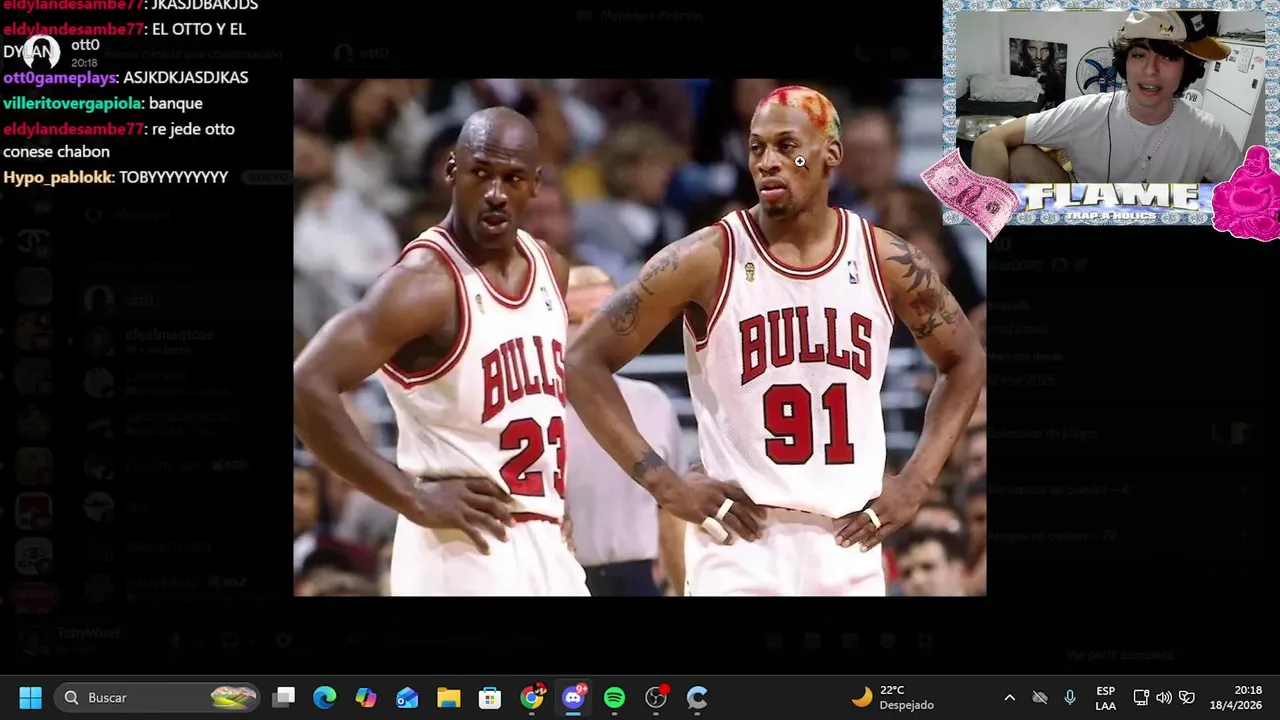
Task: Click the chat message 'banque'
Action: point(176,103)
